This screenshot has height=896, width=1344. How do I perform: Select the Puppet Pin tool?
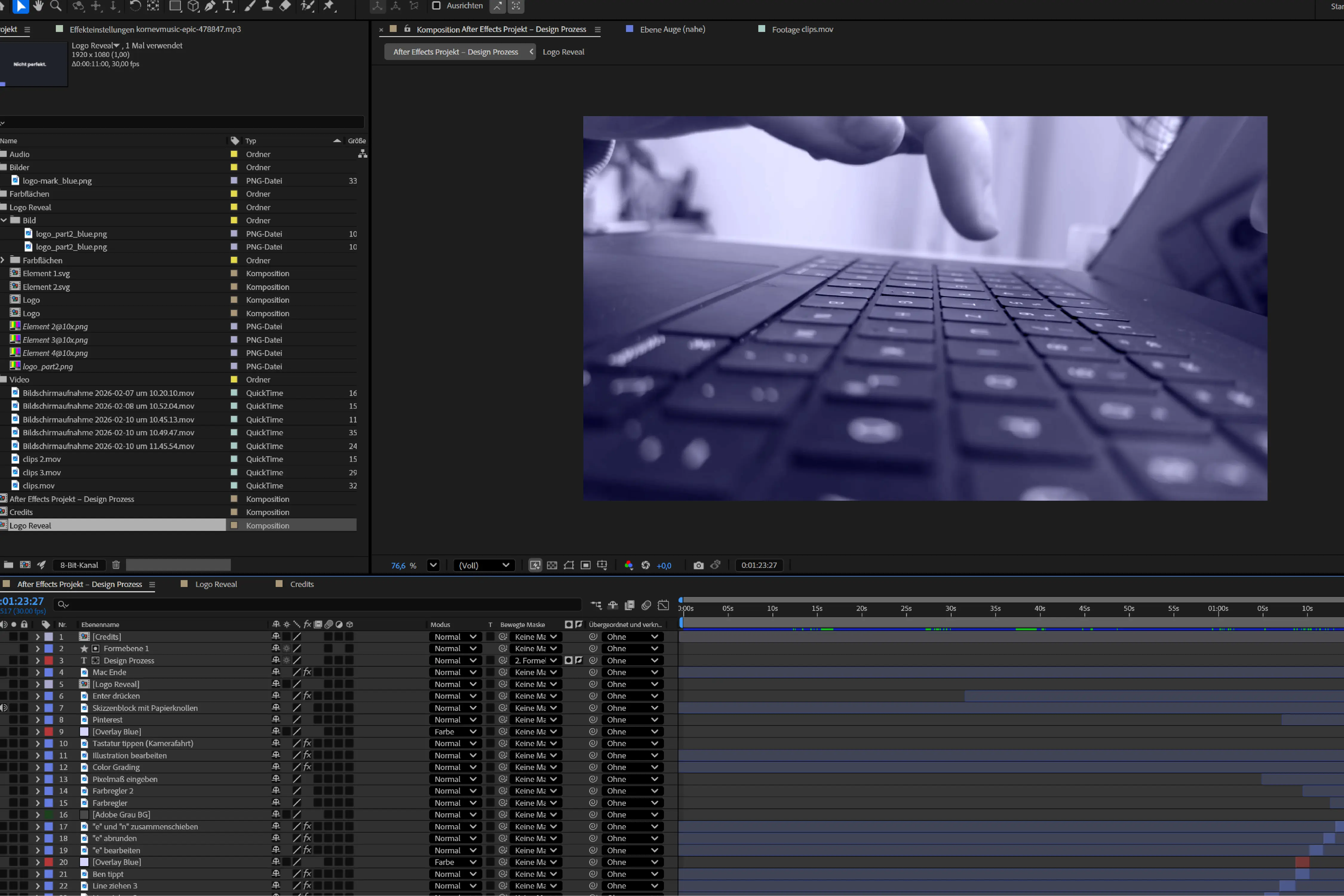[x=329, y=6]
